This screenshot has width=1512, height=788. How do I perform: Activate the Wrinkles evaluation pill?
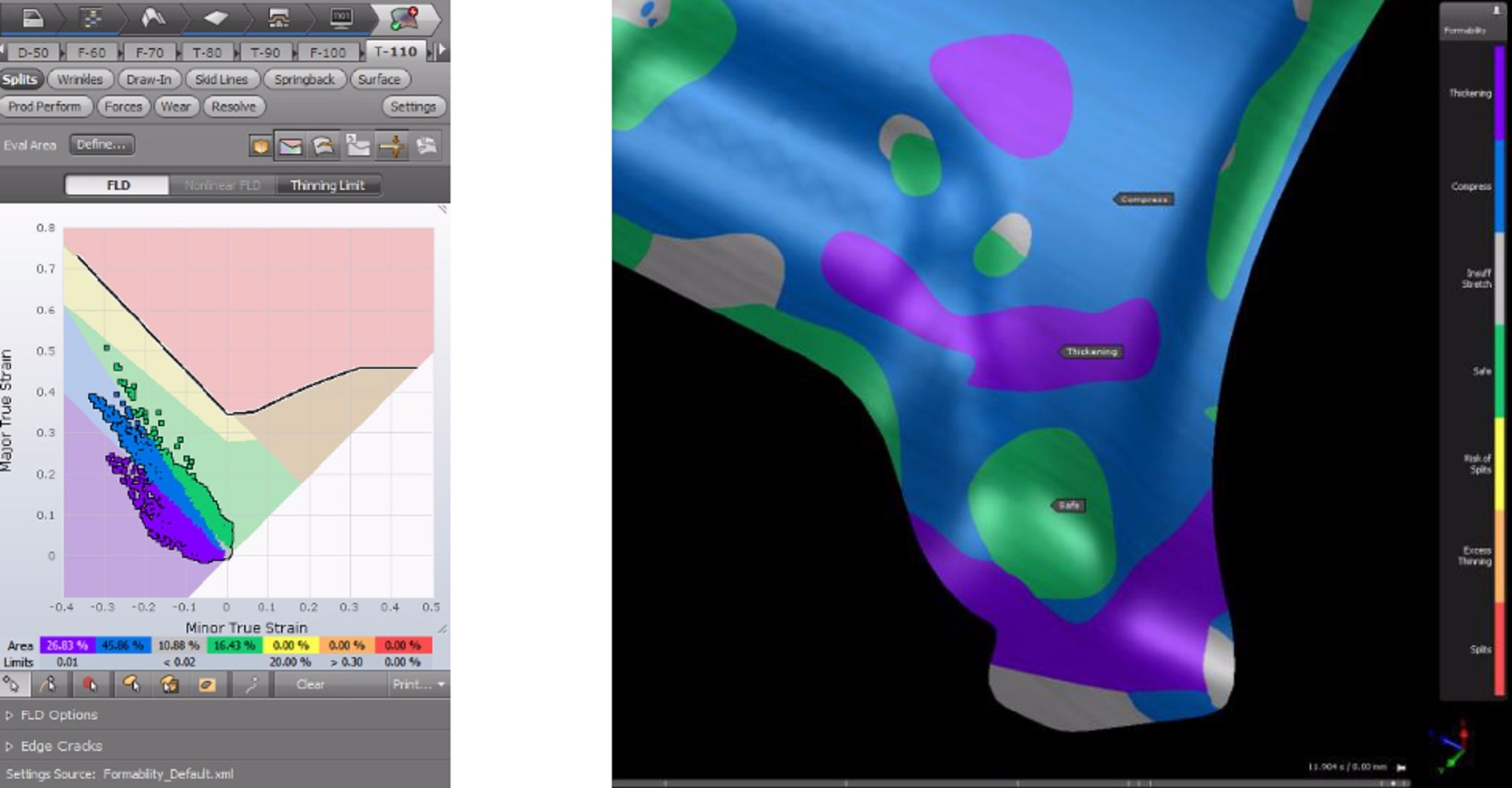click(80, 80)
